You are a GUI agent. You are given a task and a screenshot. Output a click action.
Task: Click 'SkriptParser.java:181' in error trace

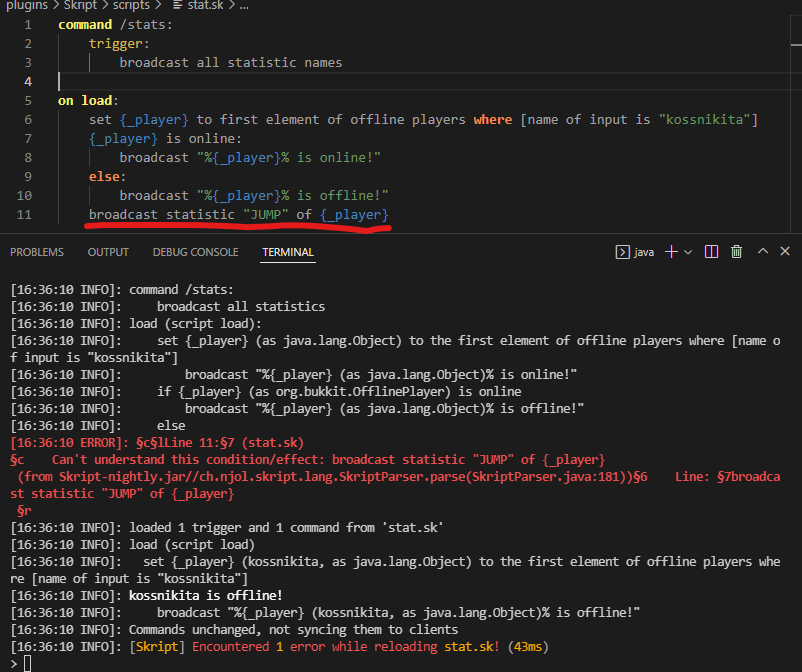[549, 477]
